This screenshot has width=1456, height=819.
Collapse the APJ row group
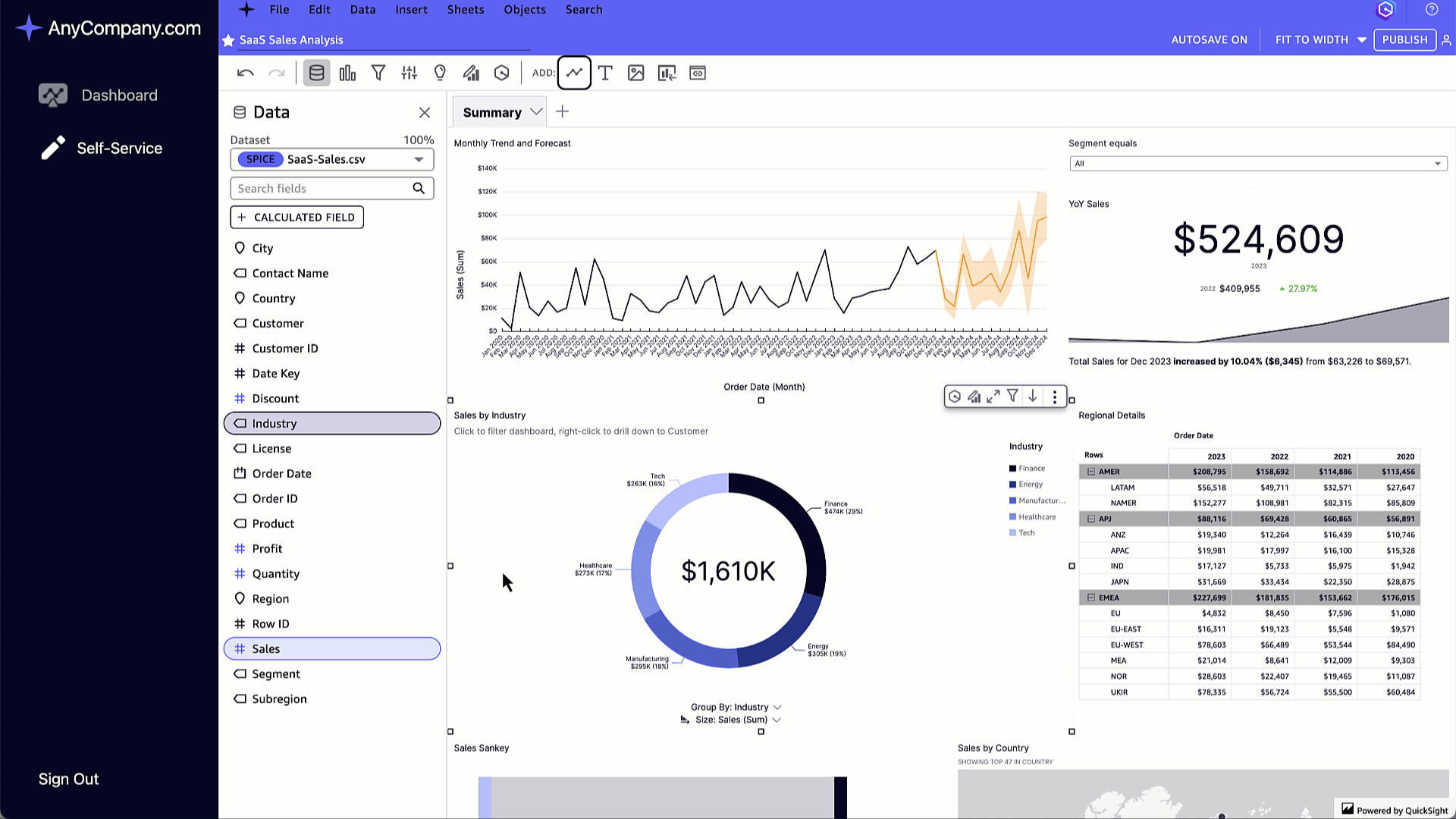coord(1091,519)
